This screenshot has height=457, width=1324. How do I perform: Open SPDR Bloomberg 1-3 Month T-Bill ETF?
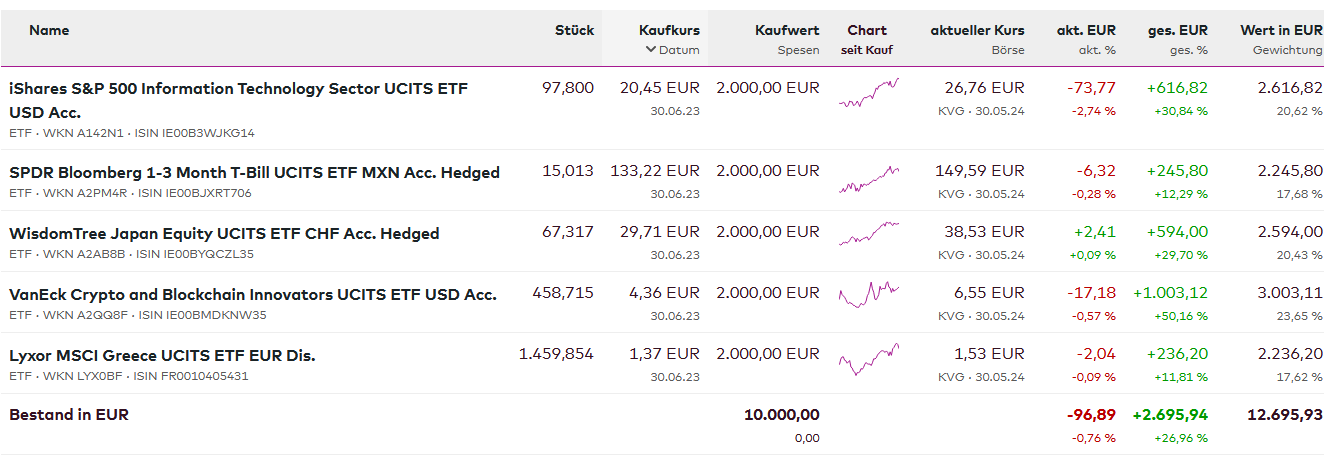tap(254, 172)
